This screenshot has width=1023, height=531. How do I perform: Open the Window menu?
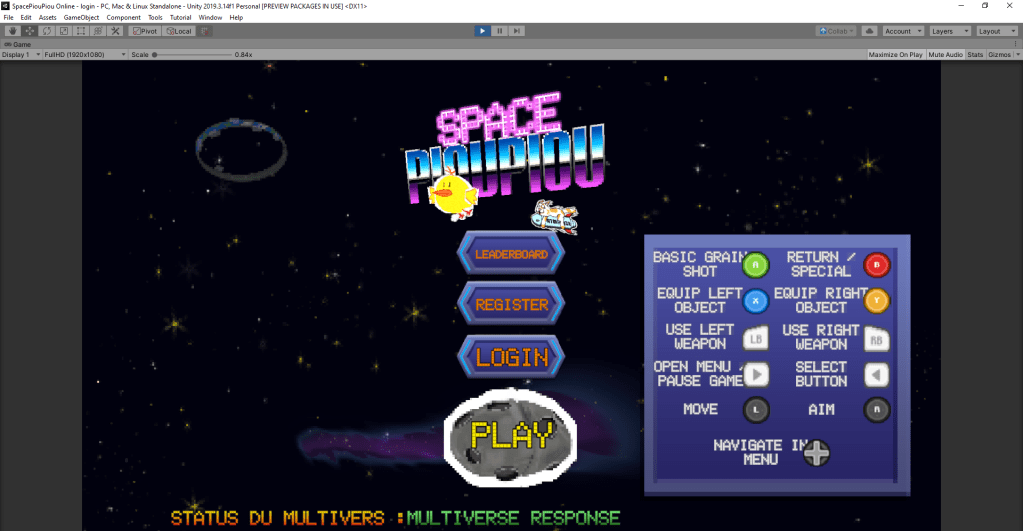[210, 17]
